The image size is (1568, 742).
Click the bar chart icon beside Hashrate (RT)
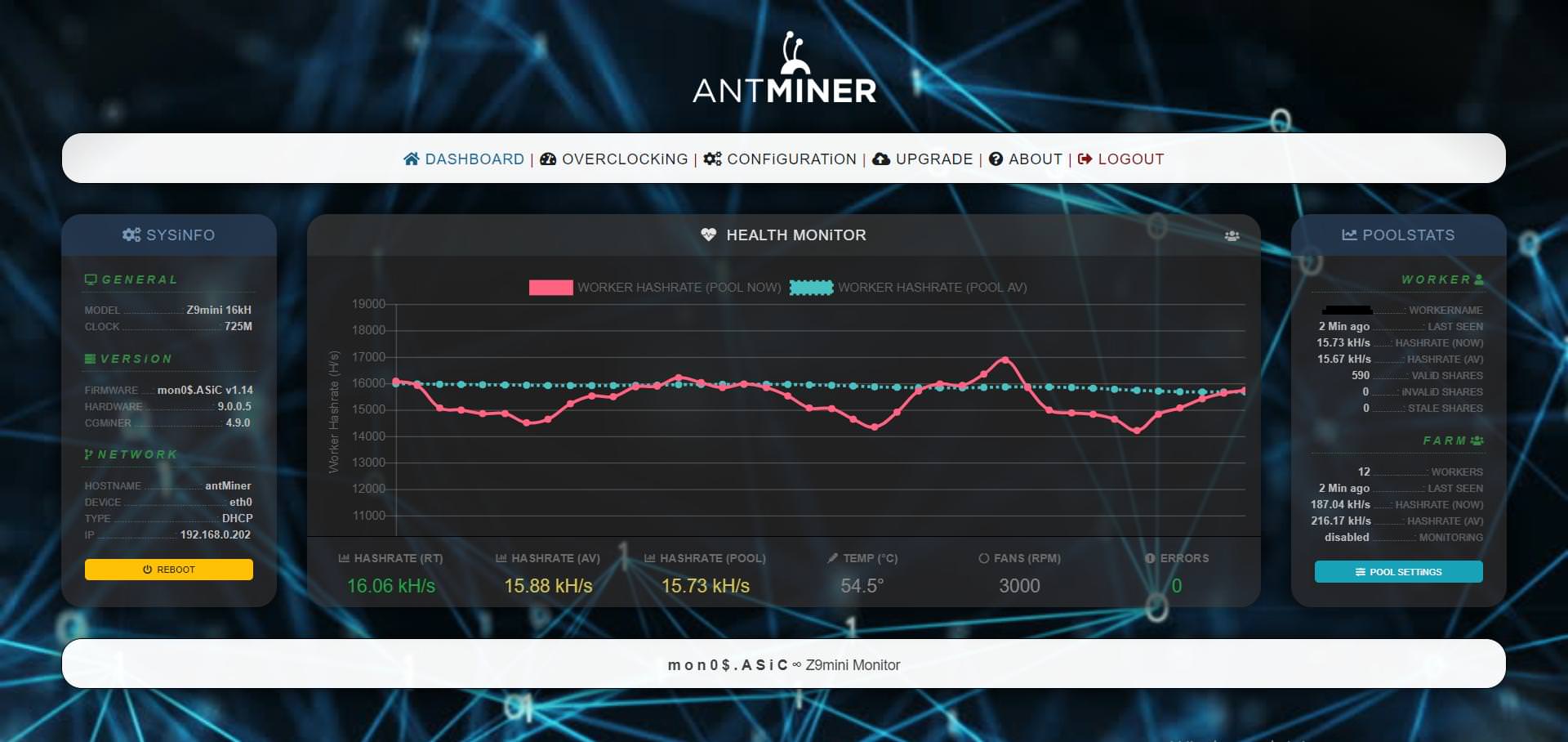(x=344, y=558)
